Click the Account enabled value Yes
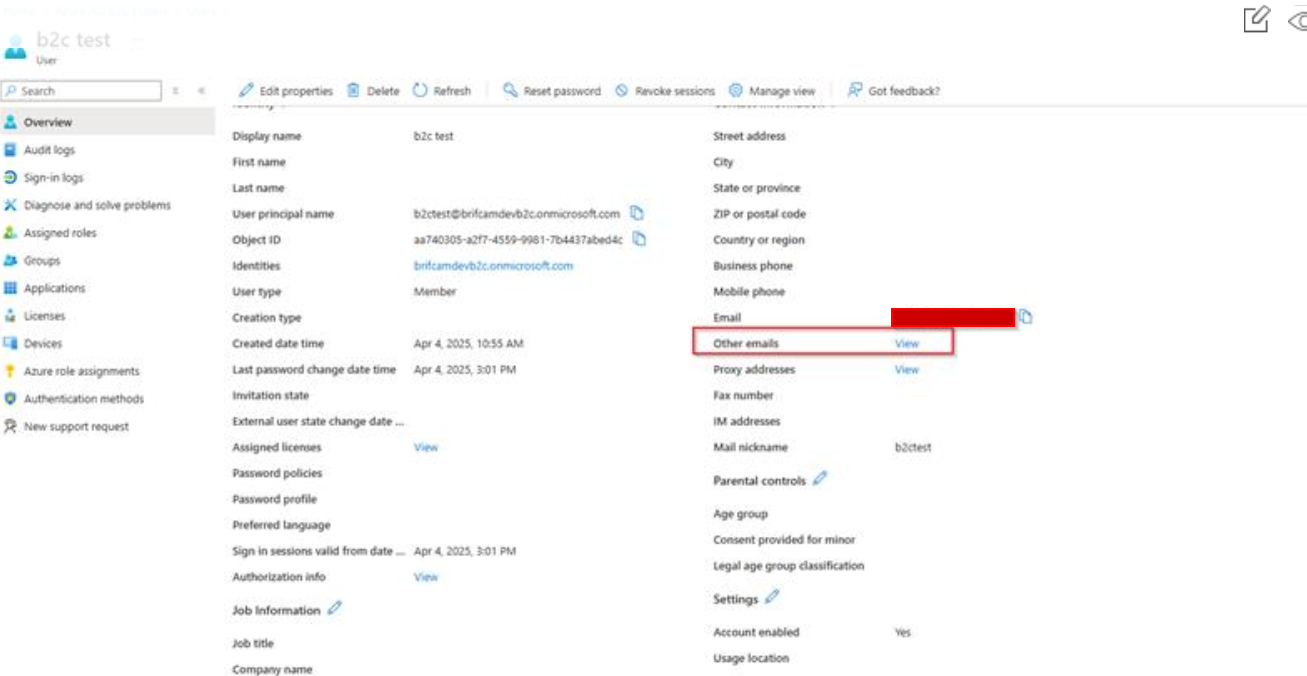 click(903, 632)
